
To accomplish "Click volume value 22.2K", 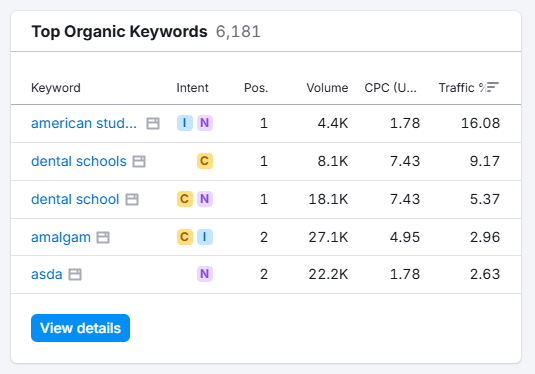I will [328, 274].
